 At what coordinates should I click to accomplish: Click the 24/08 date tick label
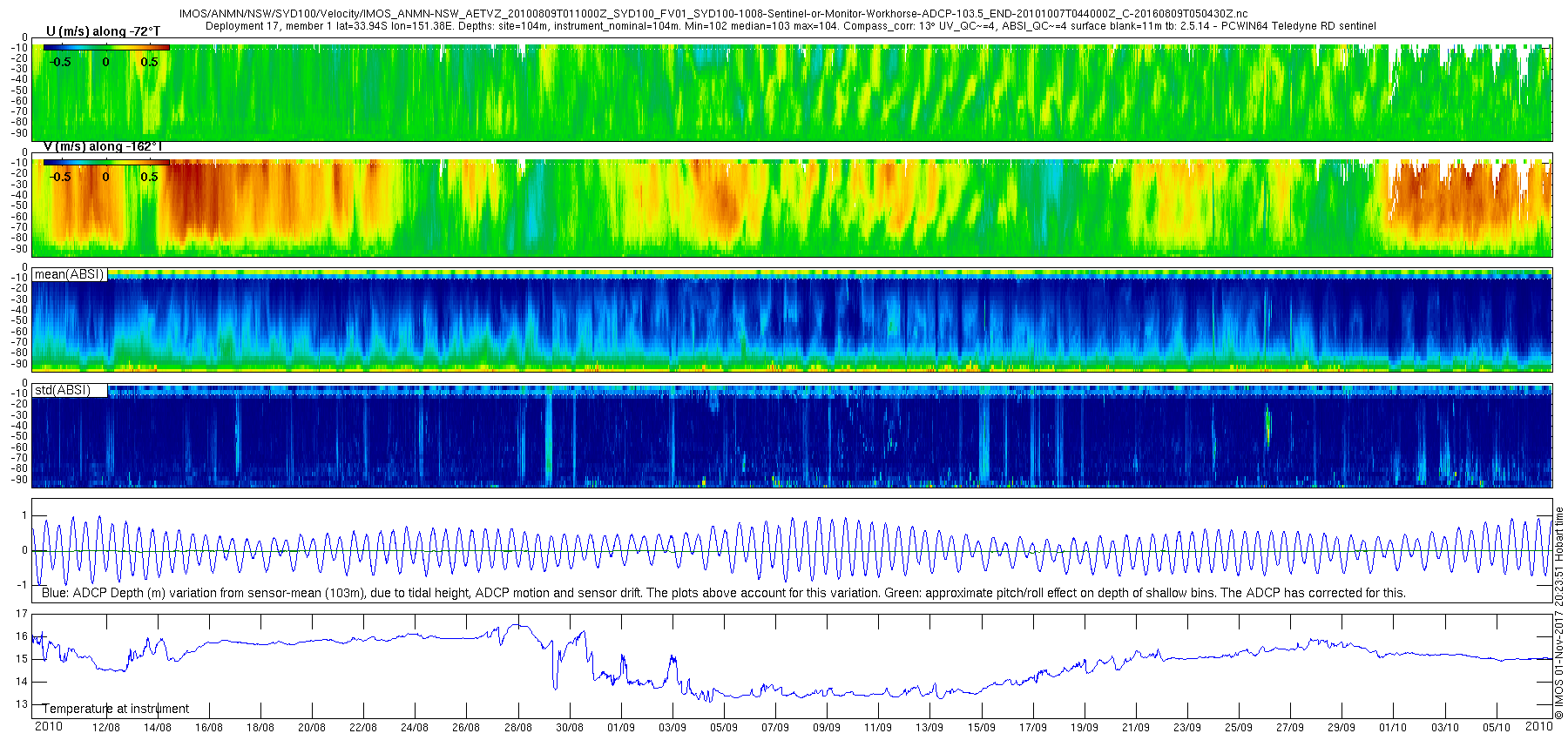[415, 728]
